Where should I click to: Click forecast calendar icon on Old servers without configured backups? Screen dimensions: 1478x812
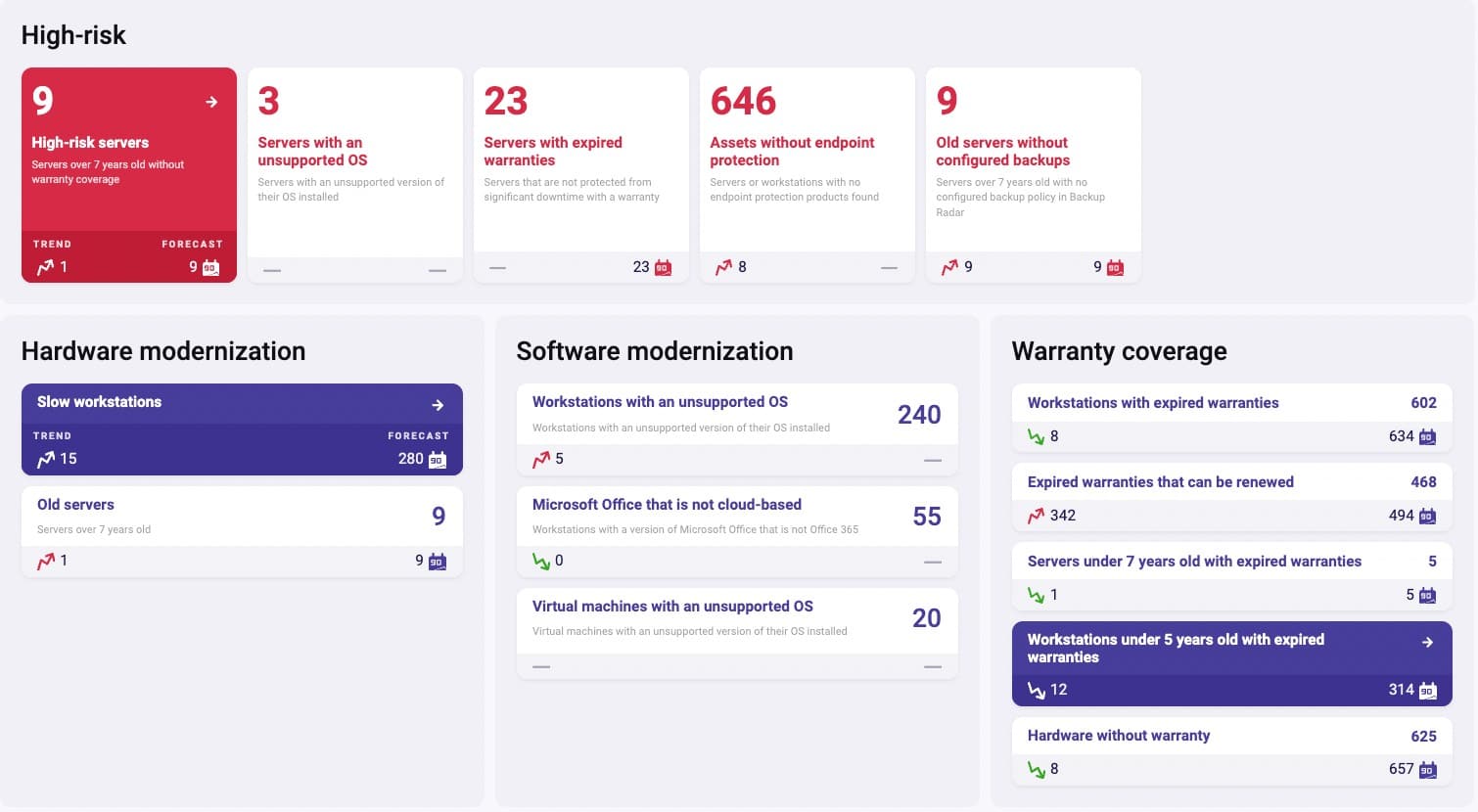pyautogui.click(x=1115, y=267)
